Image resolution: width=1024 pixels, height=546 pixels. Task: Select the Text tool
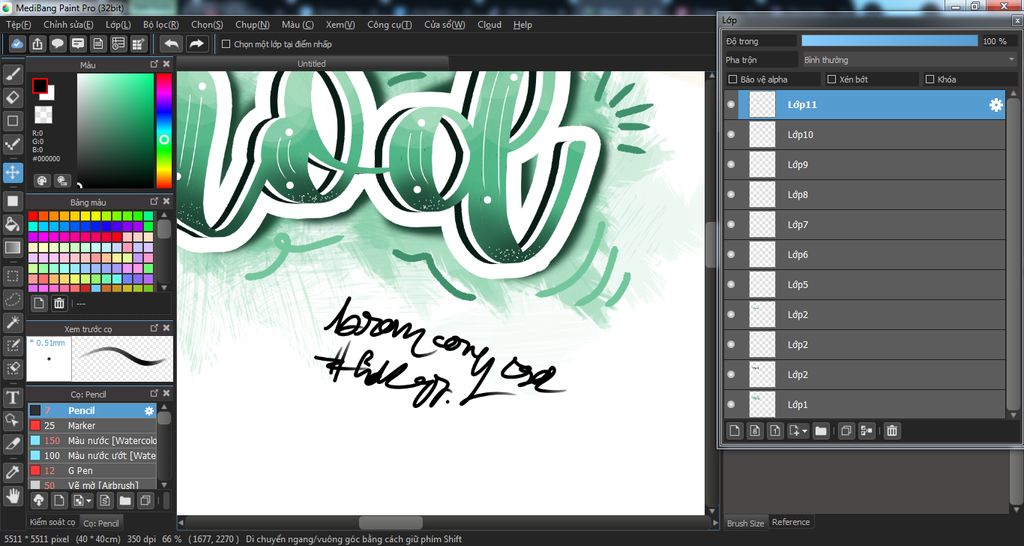[x=12, y=397]
